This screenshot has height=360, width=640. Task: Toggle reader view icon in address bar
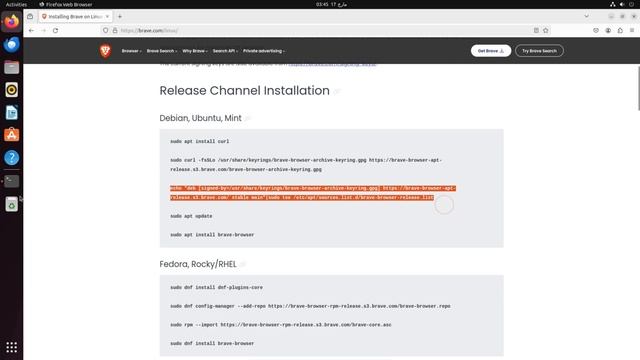point(536,31)
